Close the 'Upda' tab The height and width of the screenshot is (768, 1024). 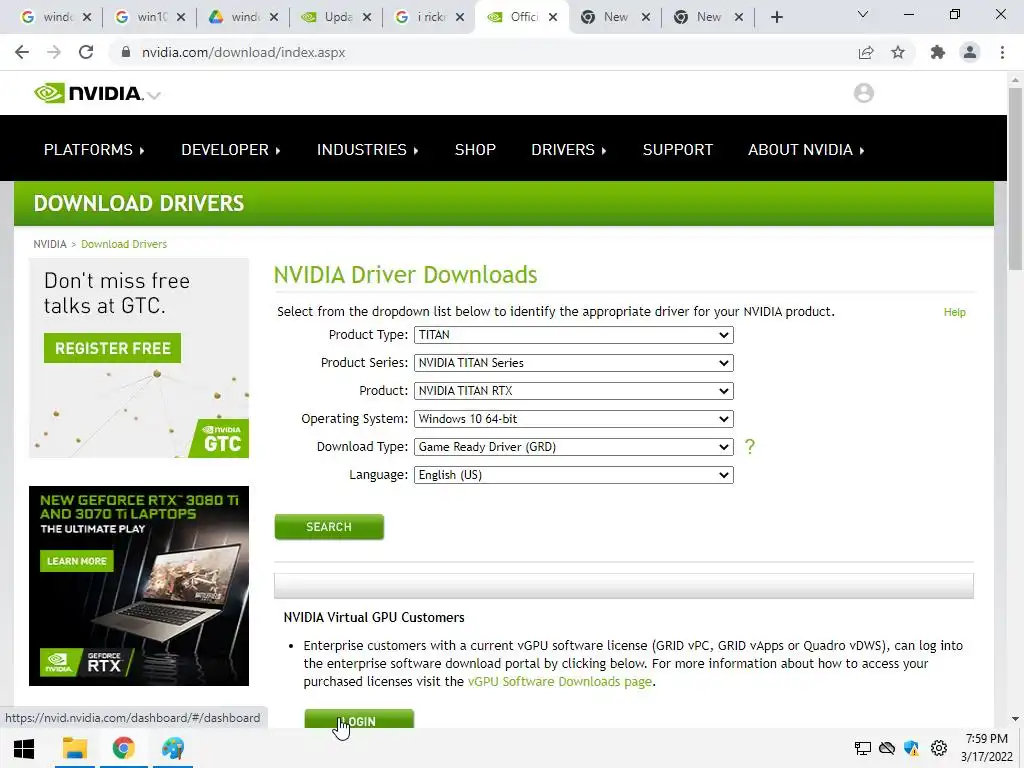tap(367, 17)
